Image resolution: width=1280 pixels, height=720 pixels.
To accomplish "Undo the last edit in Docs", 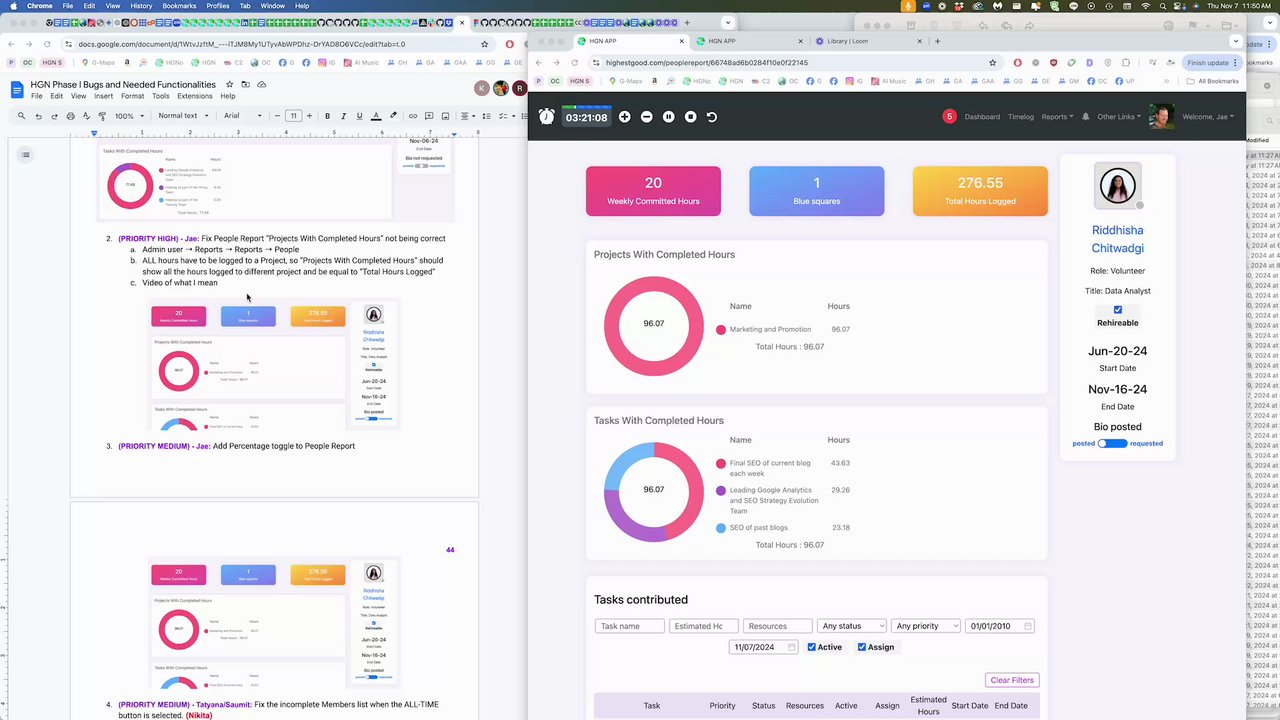I will coord(38,116).
